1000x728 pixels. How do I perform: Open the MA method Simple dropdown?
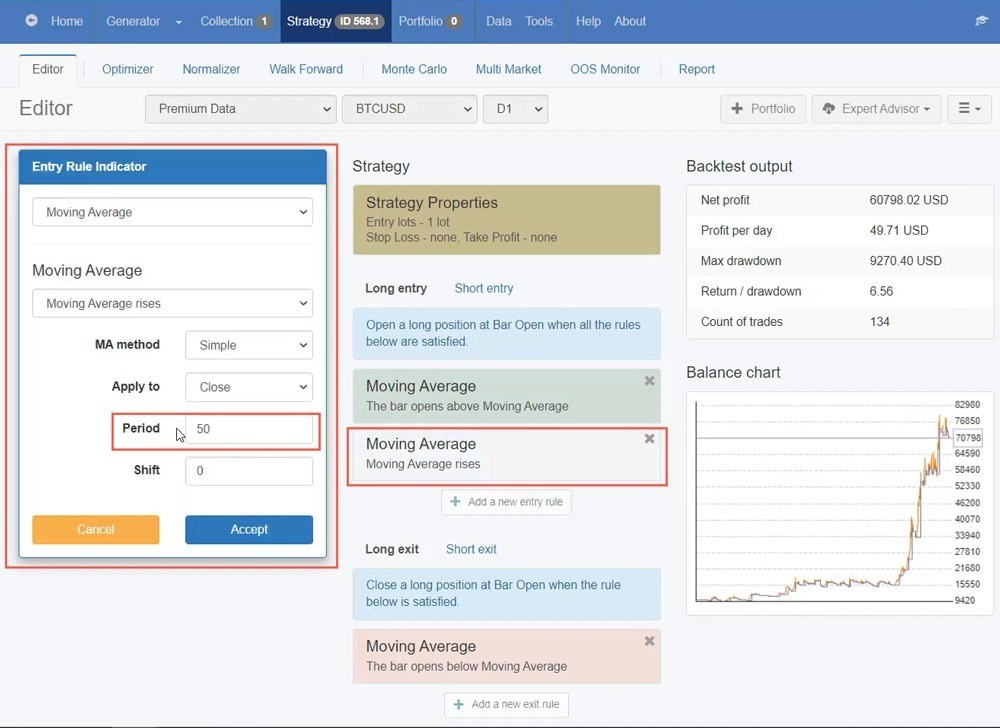(249, 345)
